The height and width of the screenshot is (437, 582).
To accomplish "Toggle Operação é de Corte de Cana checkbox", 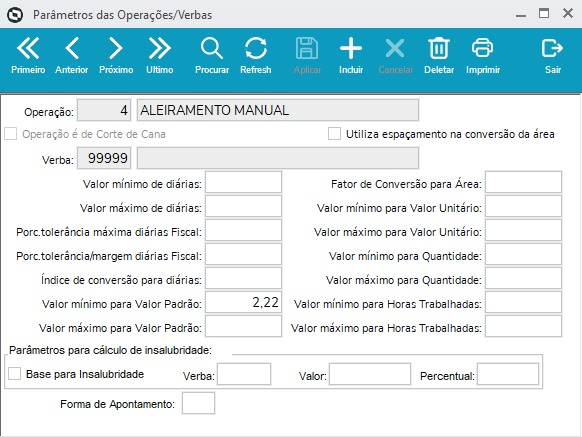I will tap(11, 134).
